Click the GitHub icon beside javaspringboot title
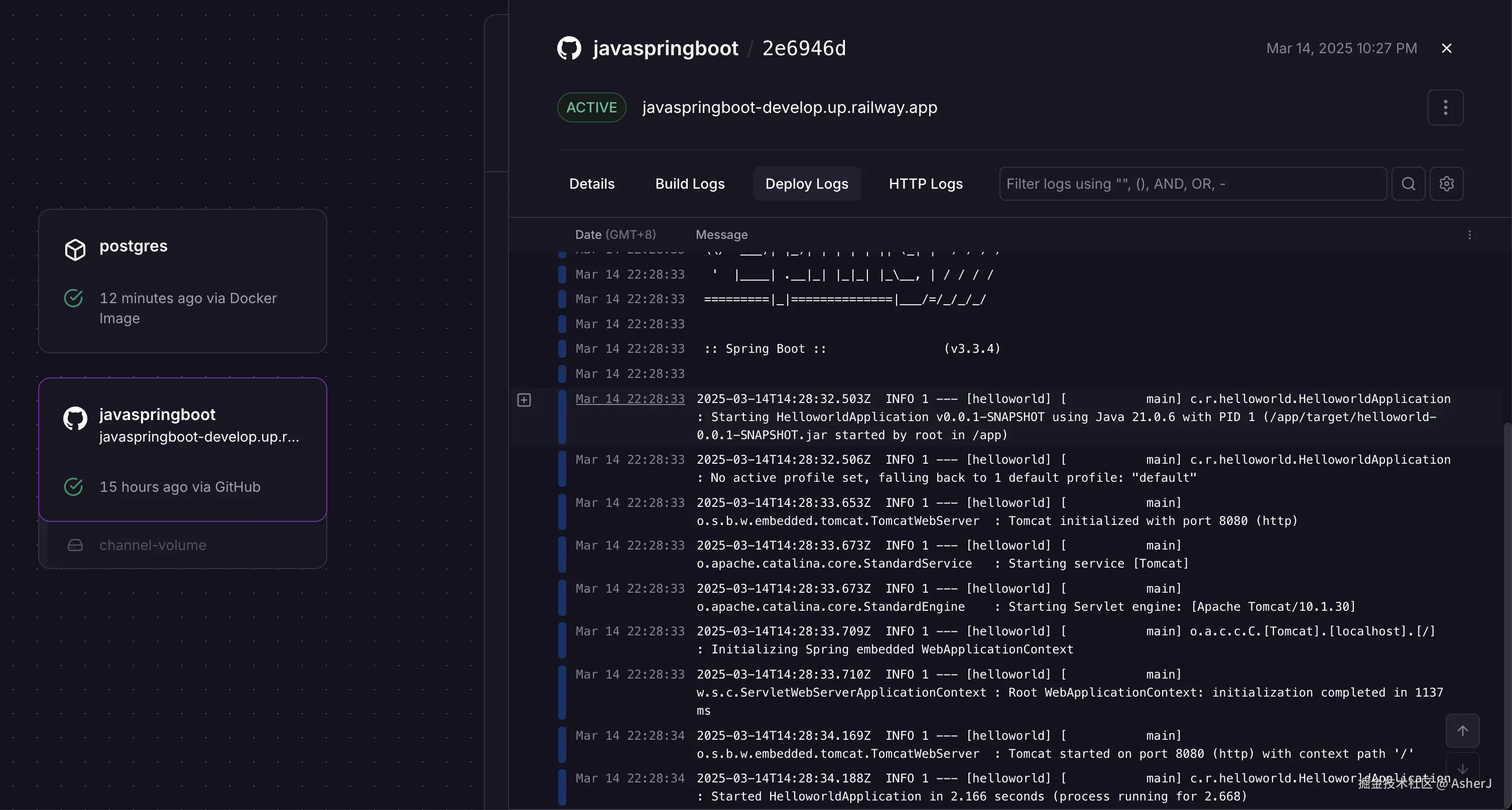This screenshot has height=810, width=1512. [x=569, y=48]
